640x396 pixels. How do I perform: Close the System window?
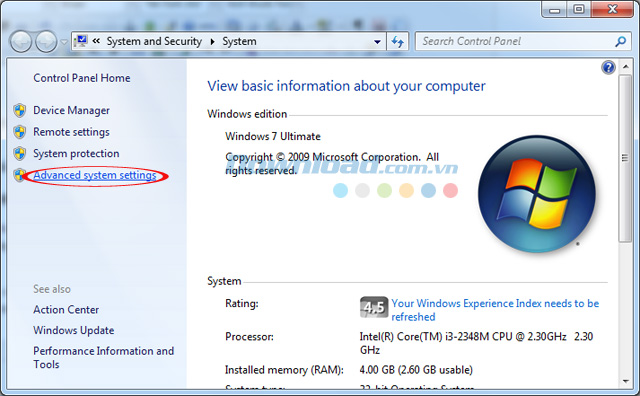coord(612,9)
